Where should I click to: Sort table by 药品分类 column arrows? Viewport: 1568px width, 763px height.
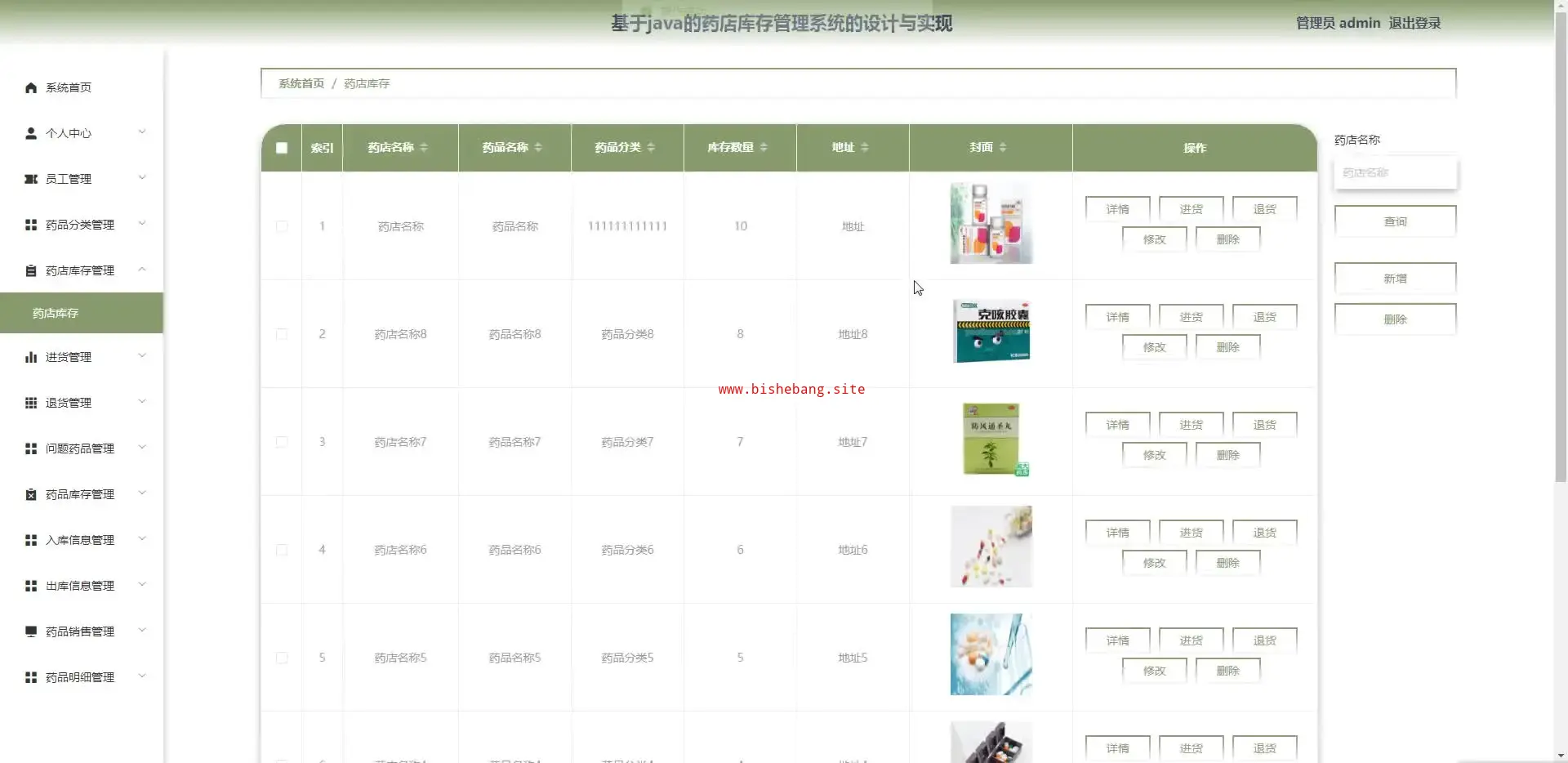pos(651,148)
